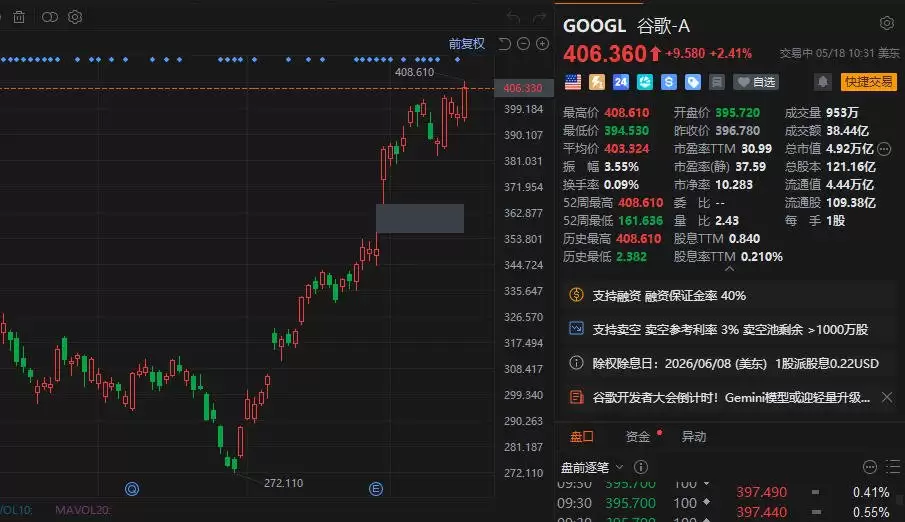Open the 24-hour trading badge
This screenshot has height=522, width=905.
(621, 82)
